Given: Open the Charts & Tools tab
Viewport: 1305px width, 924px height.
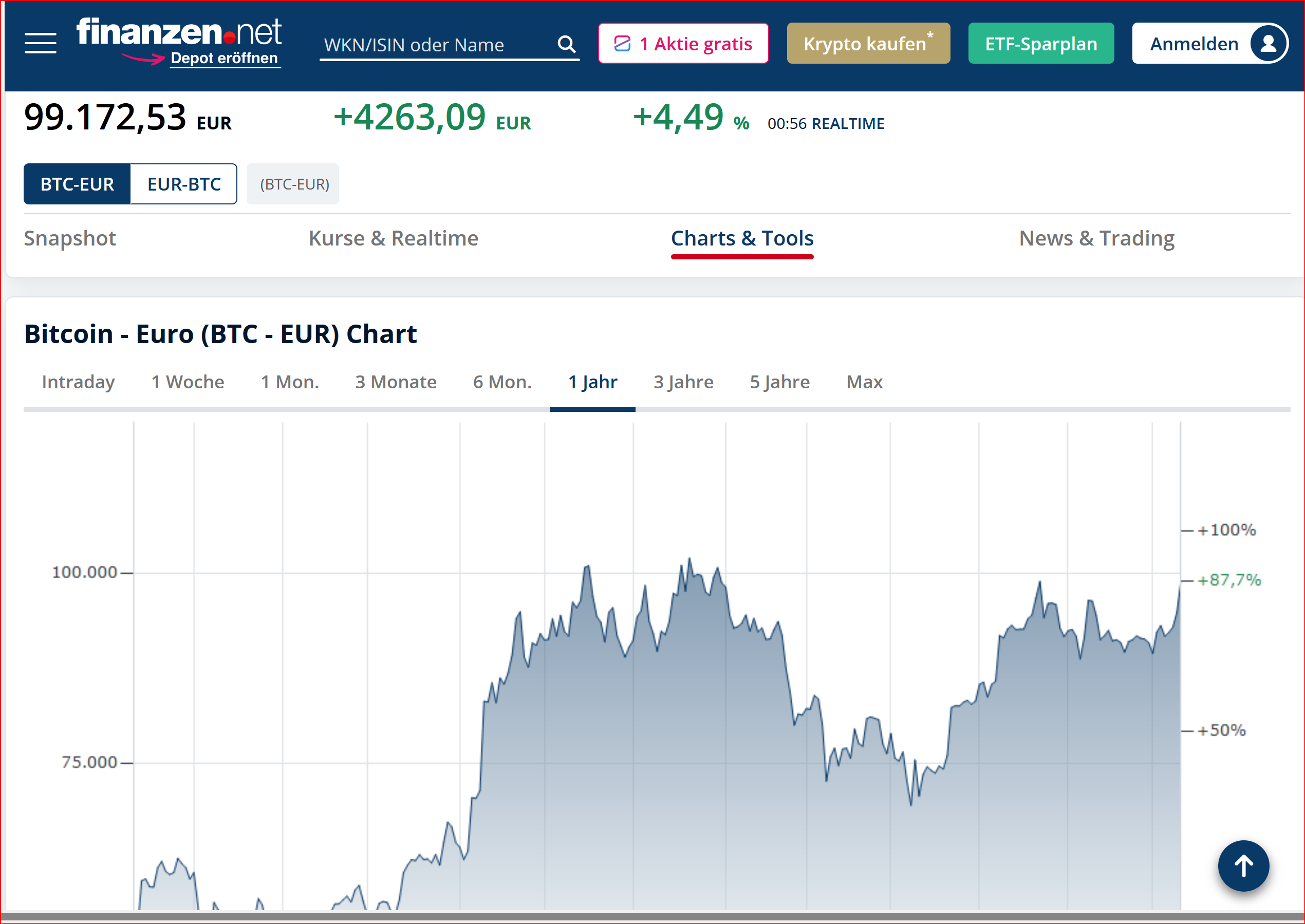Looking at the screenshot, I should point(741,238).
